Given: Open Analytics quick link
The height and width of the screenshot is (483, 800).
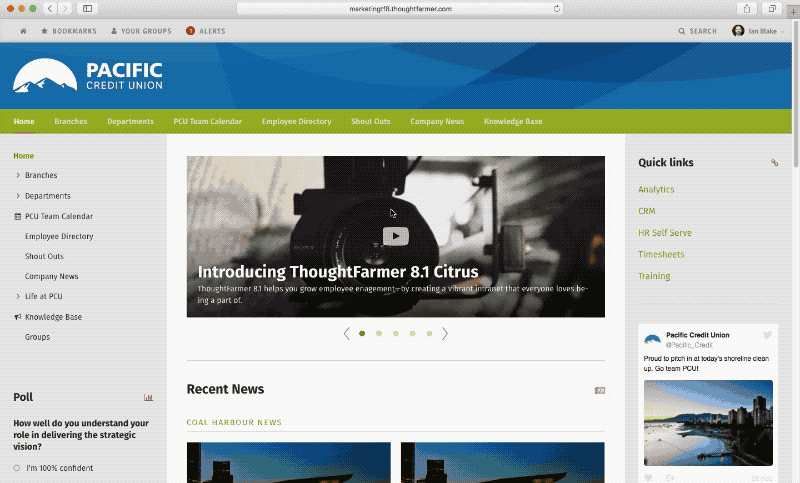Looking at the screenshot, I should (656, 189).
